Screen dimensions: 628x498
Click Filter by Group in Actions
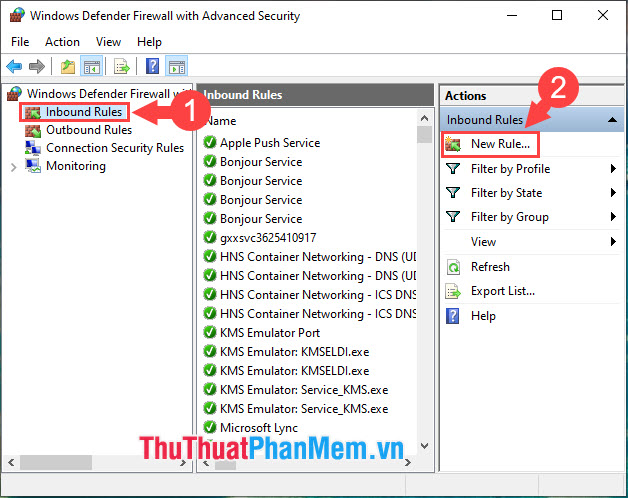tap(509, 217)
